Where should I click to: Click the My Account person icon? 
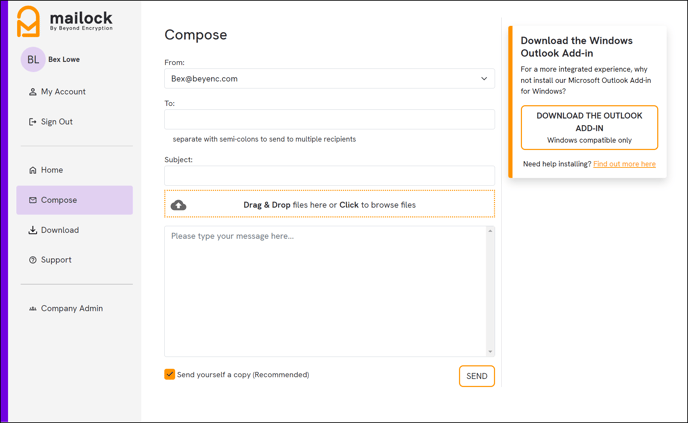point(32,92)
